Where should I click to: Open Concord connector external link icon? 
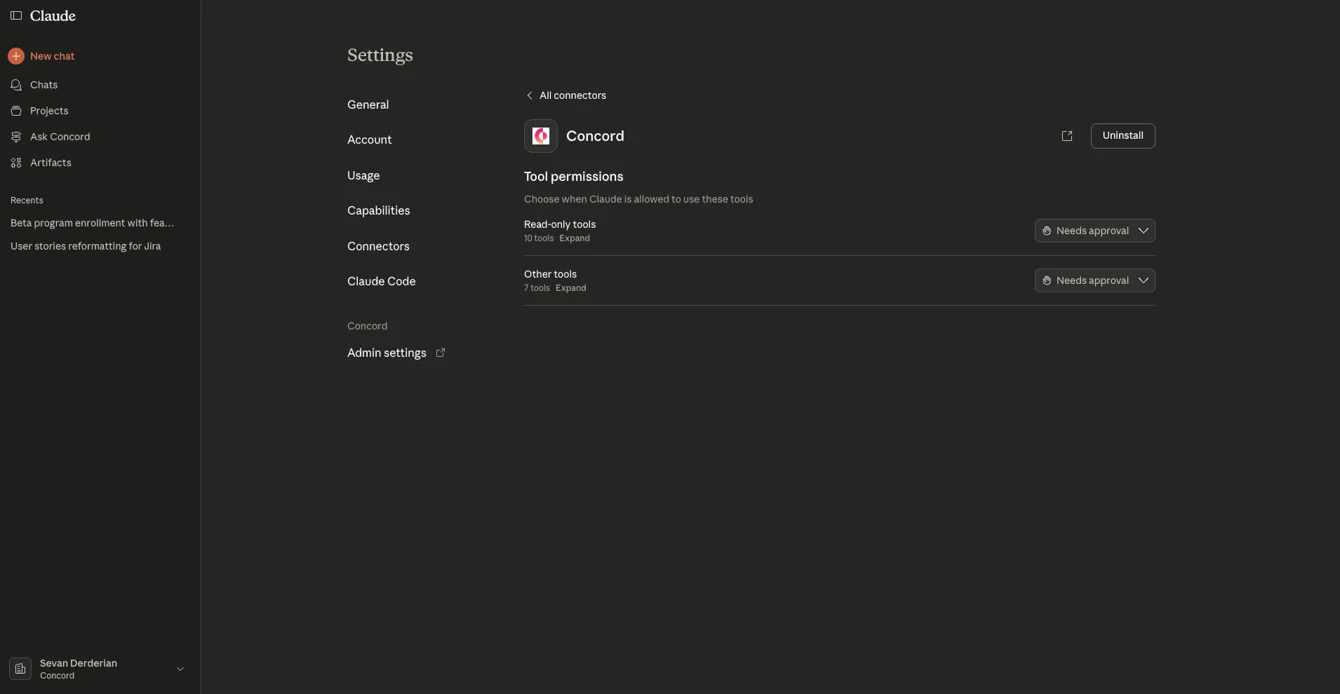pyautogui.click(x=1067, y=136)
